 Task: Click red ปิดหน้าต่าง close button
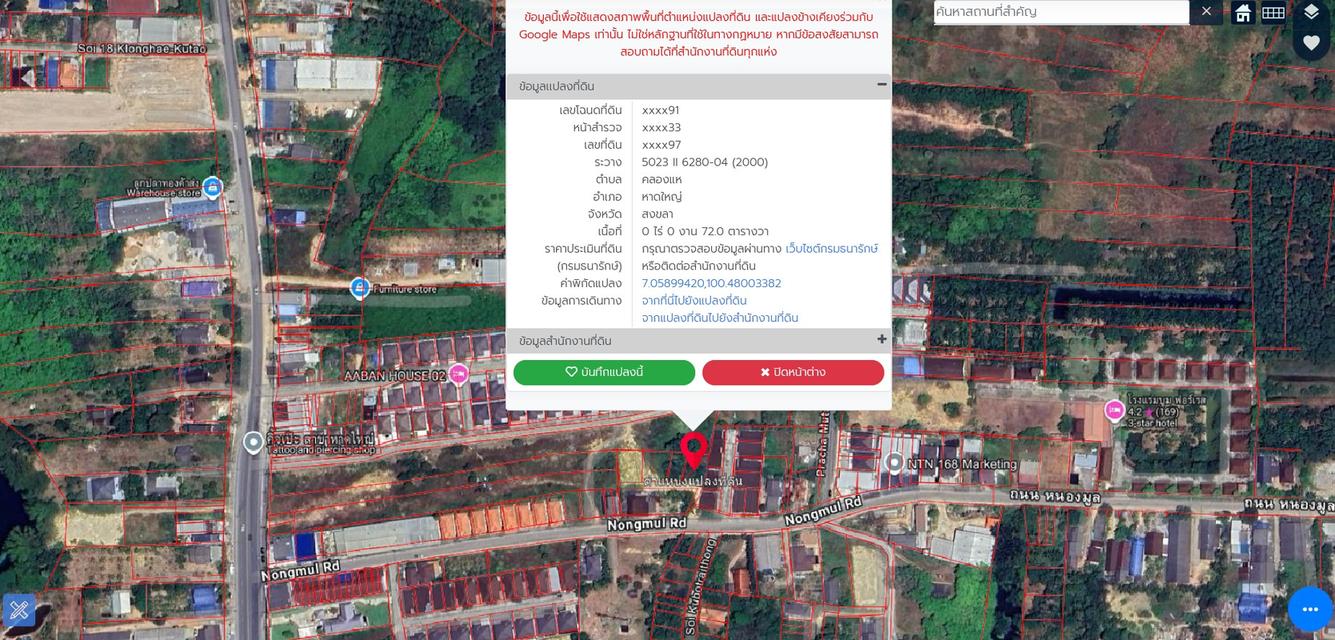[x=793, y=372]
